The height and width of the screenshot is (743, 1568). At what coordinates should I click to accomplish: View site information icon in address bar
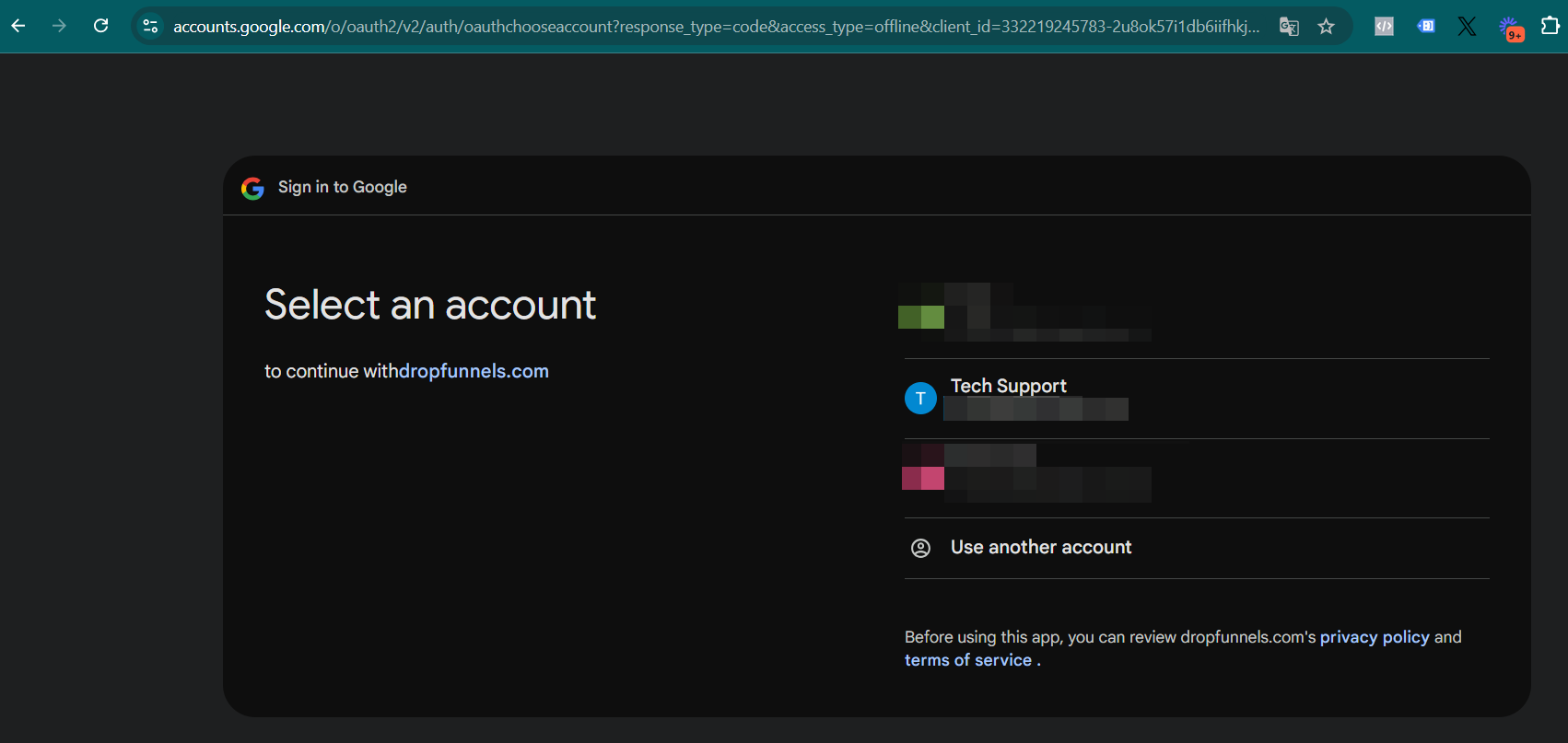click(x=151, y=26)
